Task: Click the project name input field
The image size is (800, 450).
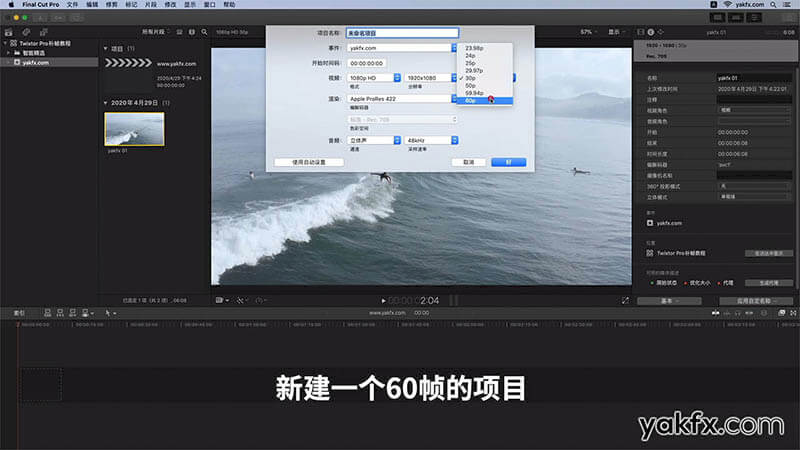Action: [402, 33]
